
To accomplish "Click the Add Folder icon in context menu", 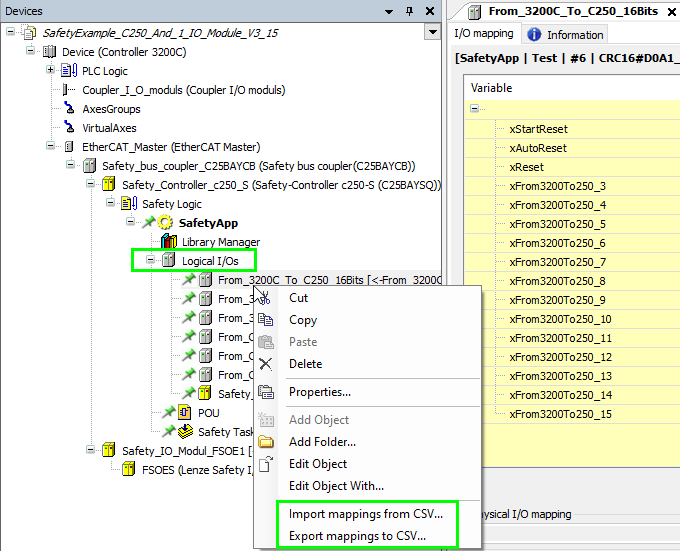I will coord(265,442).
